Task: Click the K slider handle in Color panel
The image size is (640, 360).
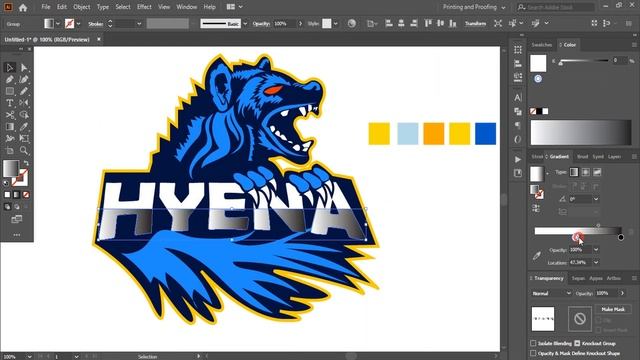Action: (561, 63)
